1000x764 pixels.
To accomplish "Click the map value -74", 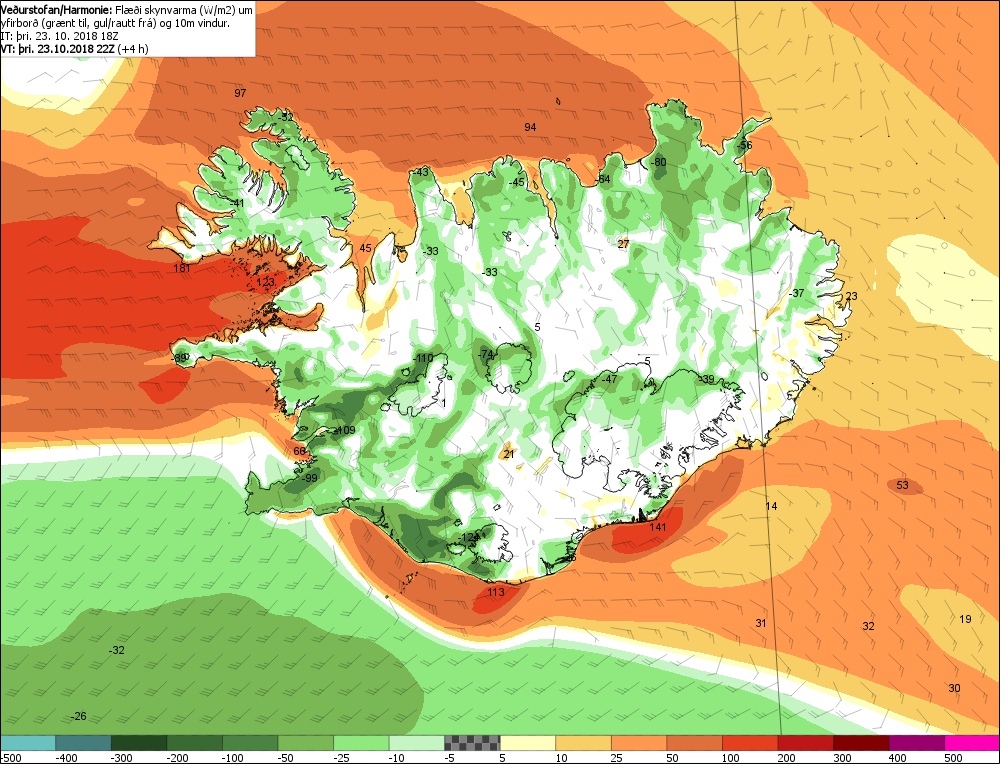I will coord(486,354).
